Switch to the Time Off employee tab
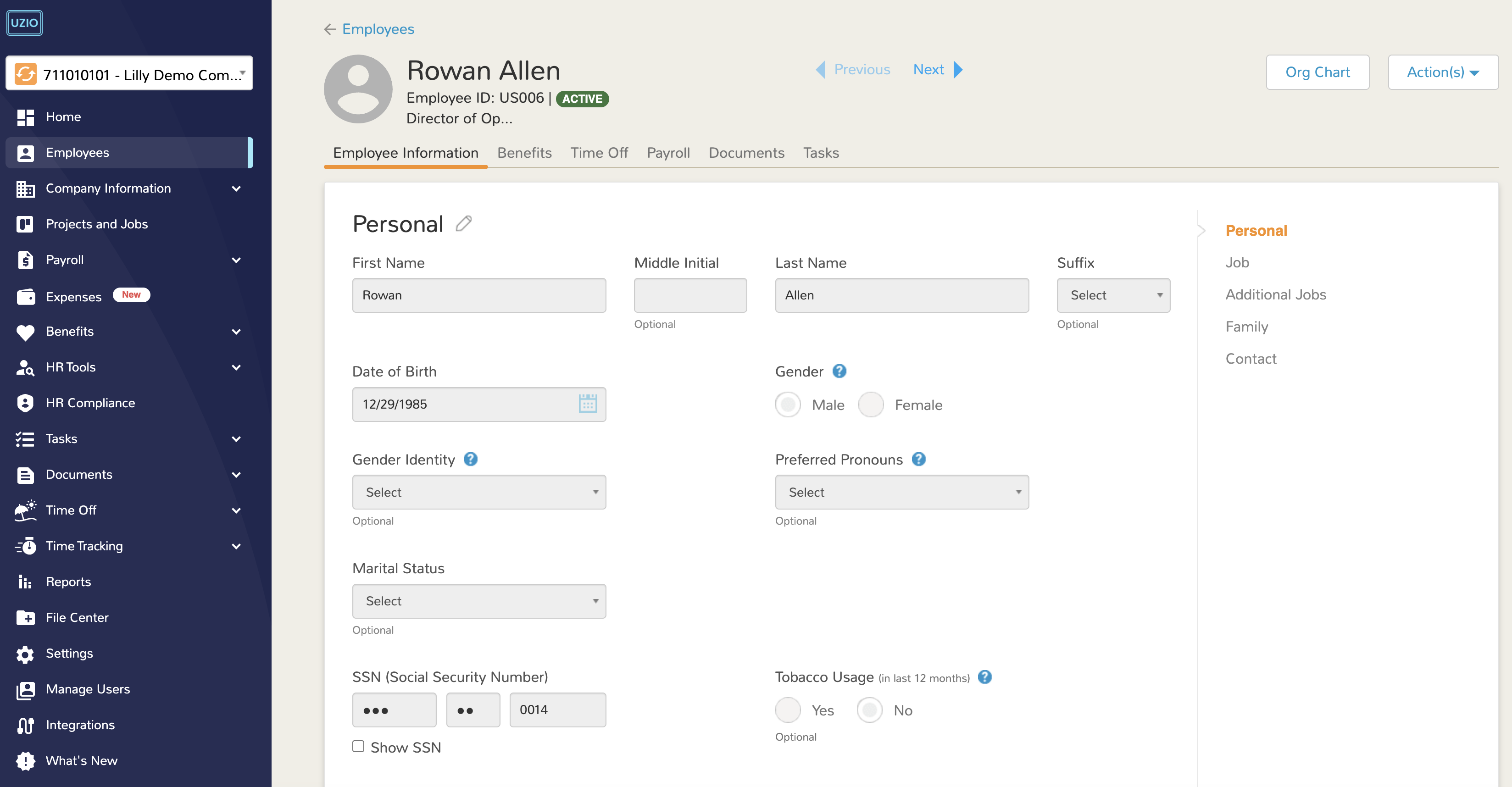Screen dimensions: 1512x787 [599, 153]
